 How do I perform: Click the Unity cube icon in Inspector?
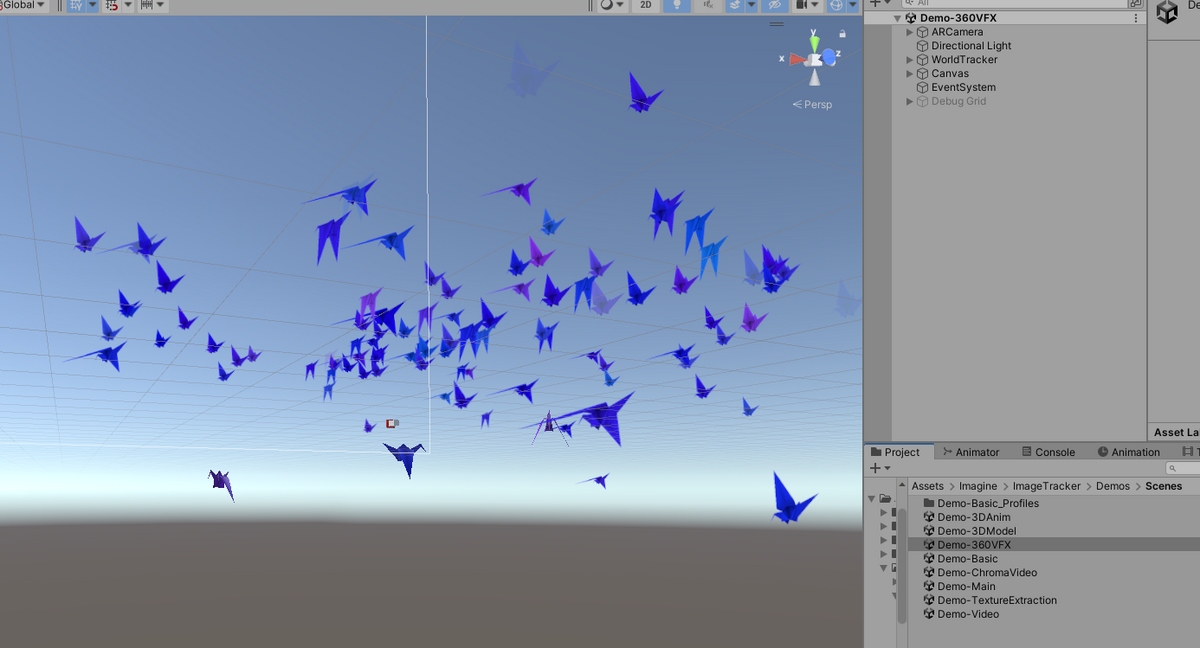coord(1167,11)
